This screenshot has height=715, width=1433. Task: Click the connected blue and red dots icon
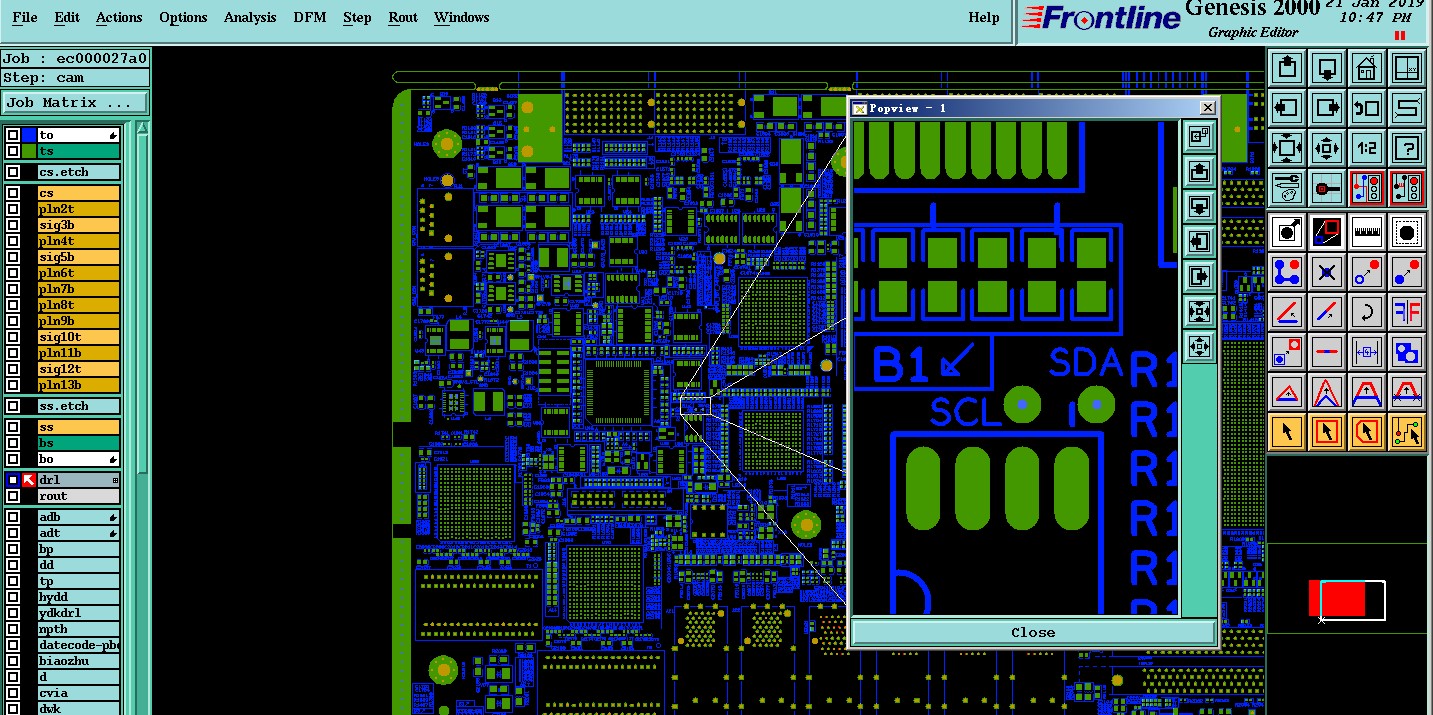(x=1288, y=272)
